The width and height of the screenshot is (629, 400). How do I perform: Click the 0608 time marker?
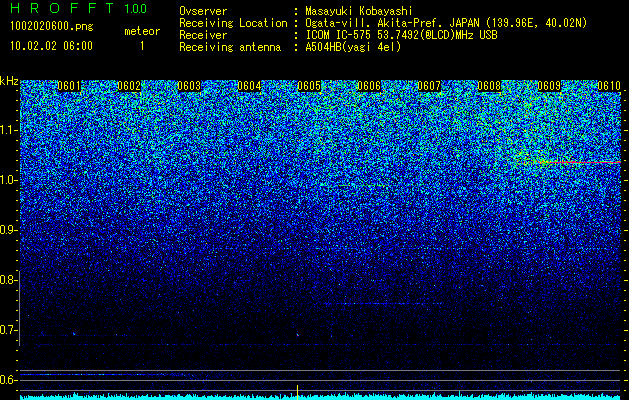coord(489,86)
